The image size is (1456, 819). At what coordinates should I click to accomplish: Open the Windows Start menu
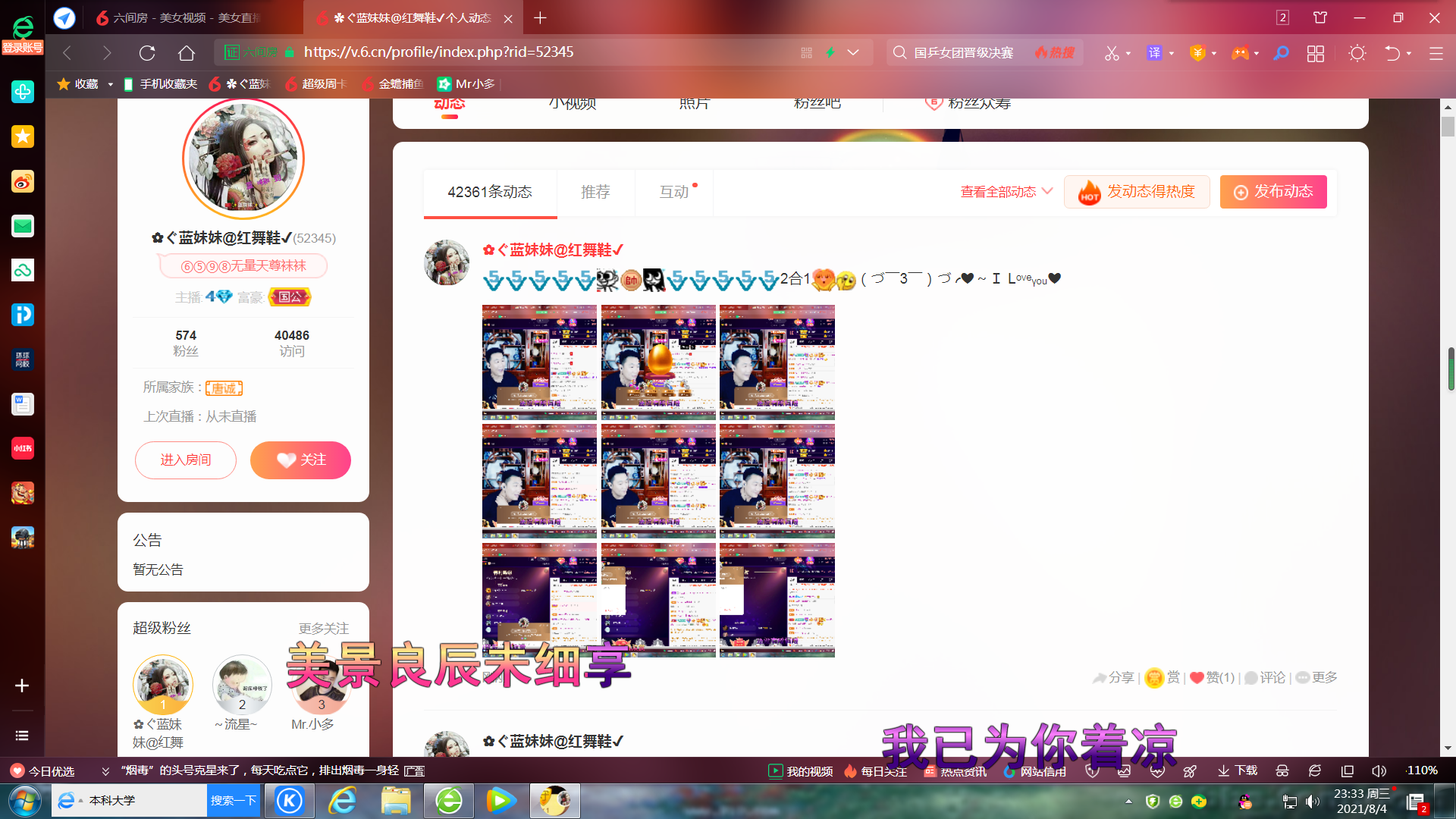point(25,801)
